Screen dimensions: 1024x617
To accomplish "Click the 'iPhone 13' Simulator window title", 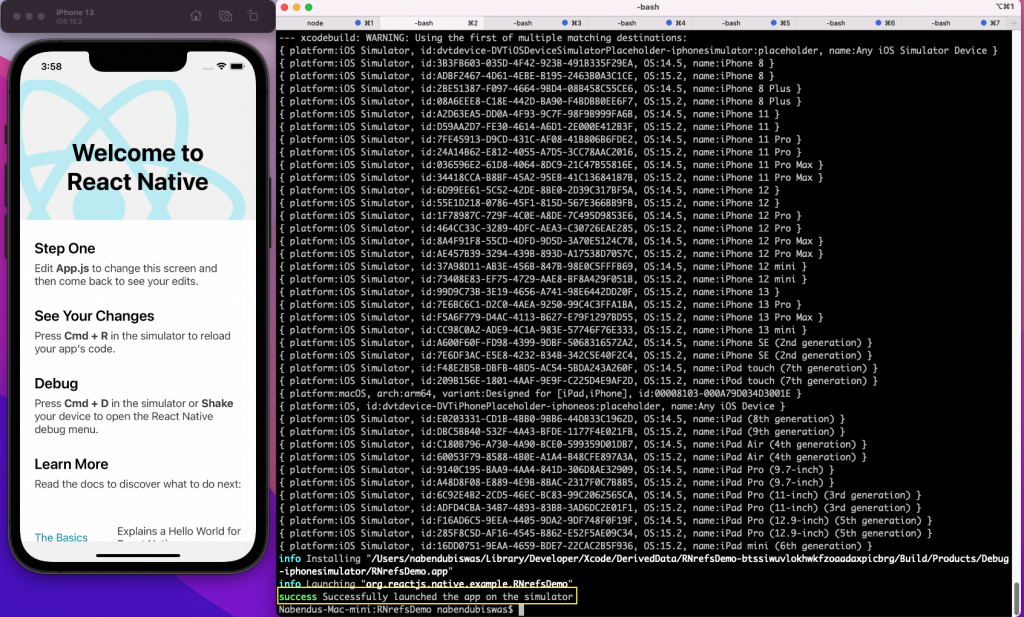I will click(75, 12).
